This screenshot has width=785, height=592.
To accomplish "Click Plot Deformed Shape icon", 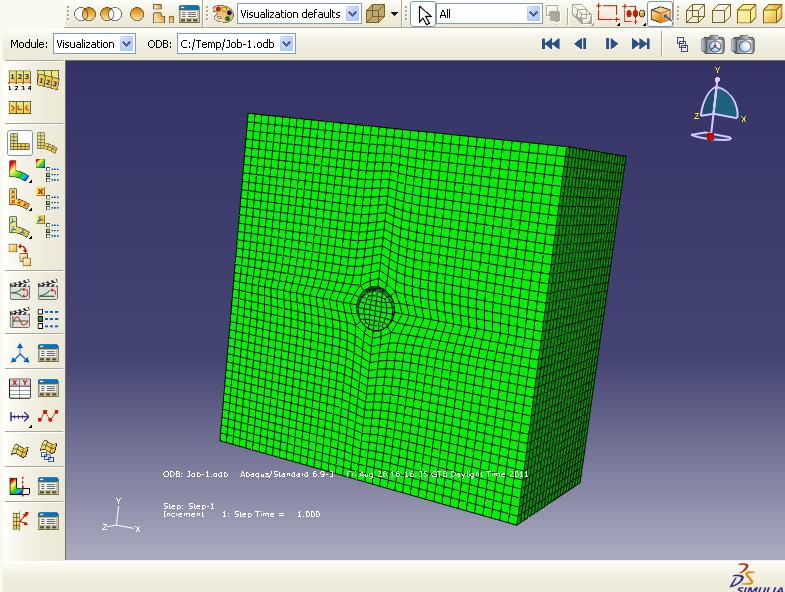I will tap(47, 142).
